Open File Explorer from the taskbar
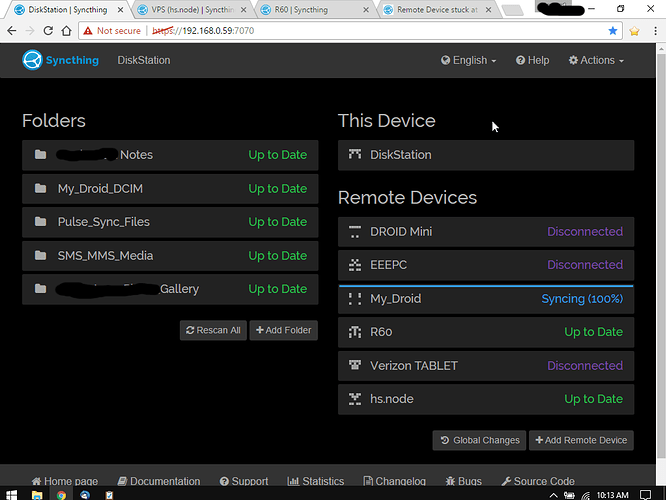The width and height of the screenshot is (666, 500). point(37,495)
